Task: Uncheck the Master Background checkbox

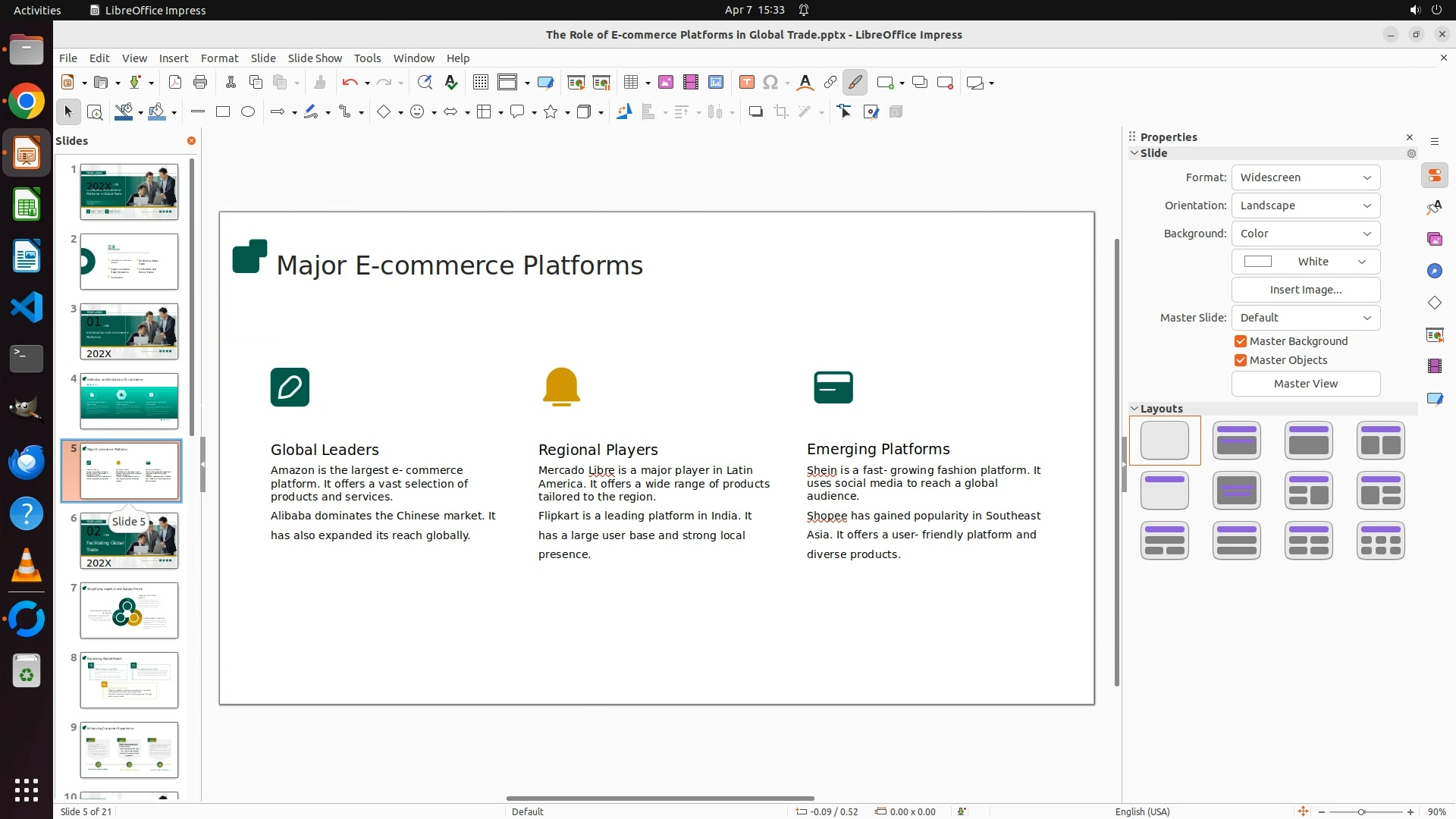Action: tap(1241, 341)
